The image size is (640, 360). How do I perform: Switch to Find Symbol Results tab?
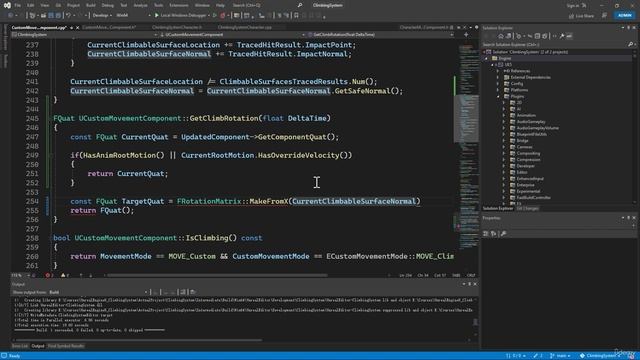click(x=66, y=346)
